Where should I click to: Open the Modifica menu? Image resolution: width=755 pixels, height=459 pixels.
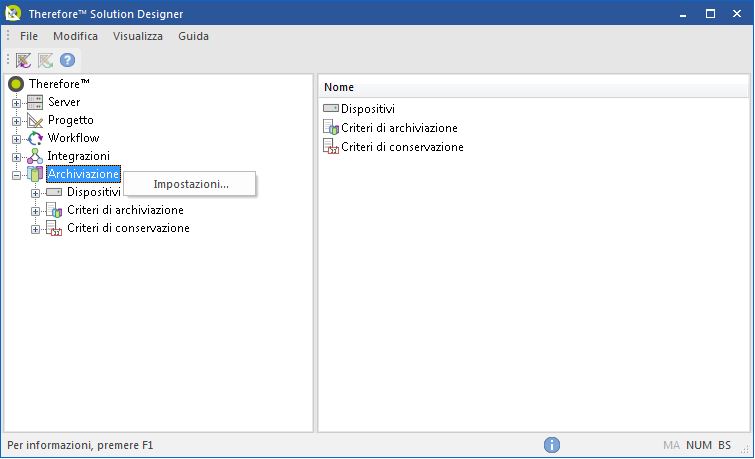[x=75, y=36]
